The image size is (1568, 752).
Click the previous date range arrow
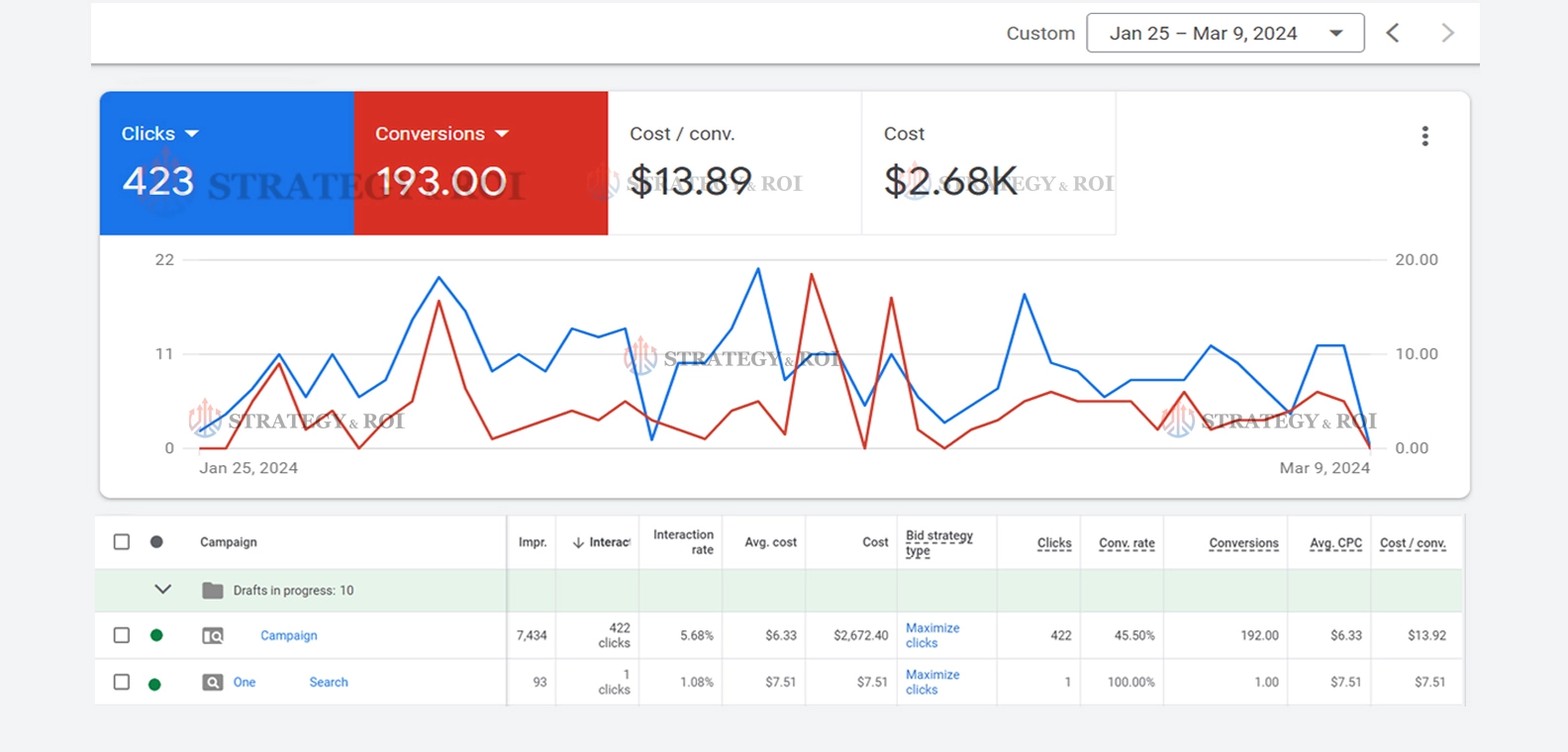pos(1393,34)
